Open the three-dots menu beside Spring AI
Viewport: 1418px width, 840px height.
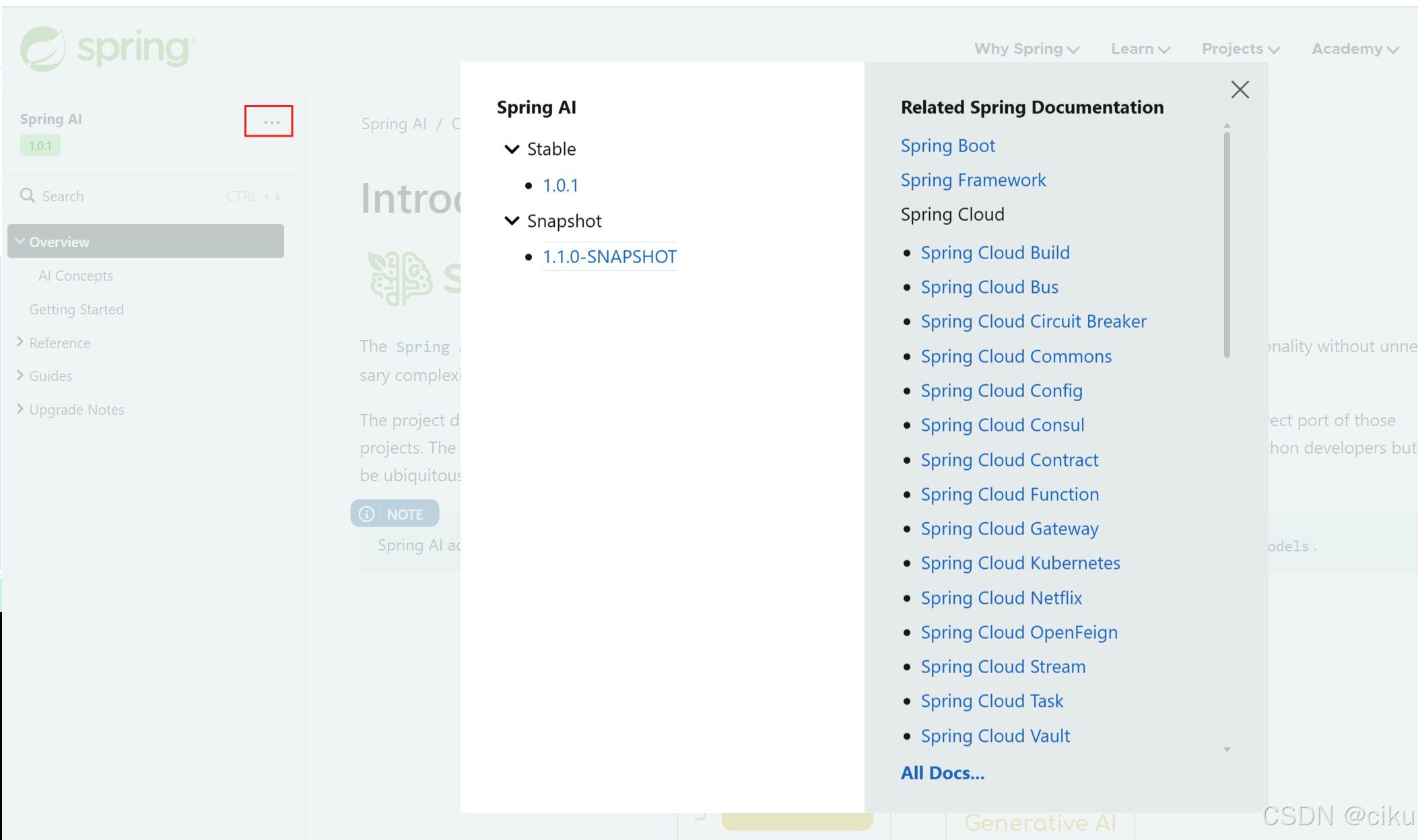tap(271, 122)
